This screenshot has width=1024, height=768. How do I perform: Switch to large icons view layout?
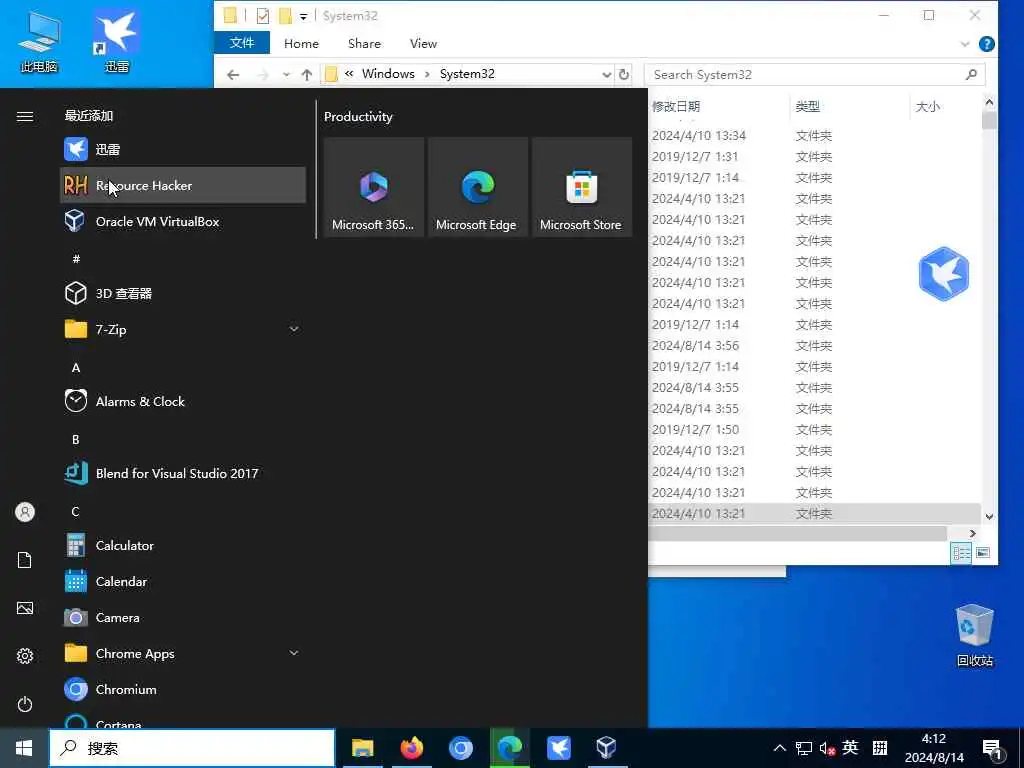[983, 553]
